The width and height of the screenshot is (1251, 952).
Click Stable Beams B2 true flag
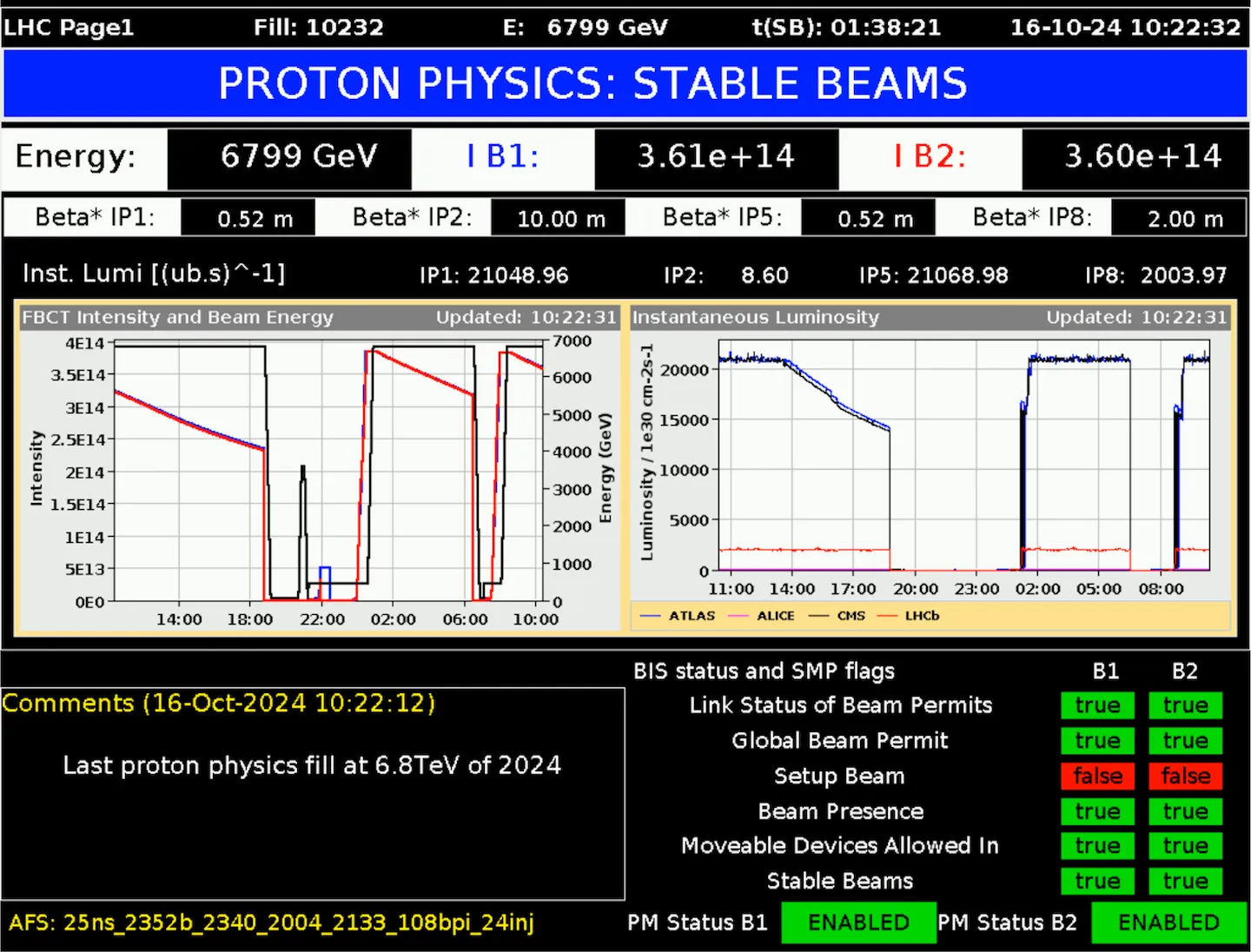(1185, 881)
